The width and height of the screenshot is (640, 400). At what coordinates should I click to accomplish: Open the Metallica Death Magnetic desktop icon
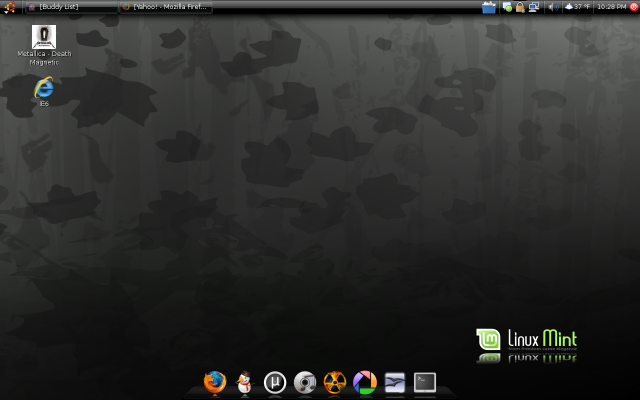[44, 45]
